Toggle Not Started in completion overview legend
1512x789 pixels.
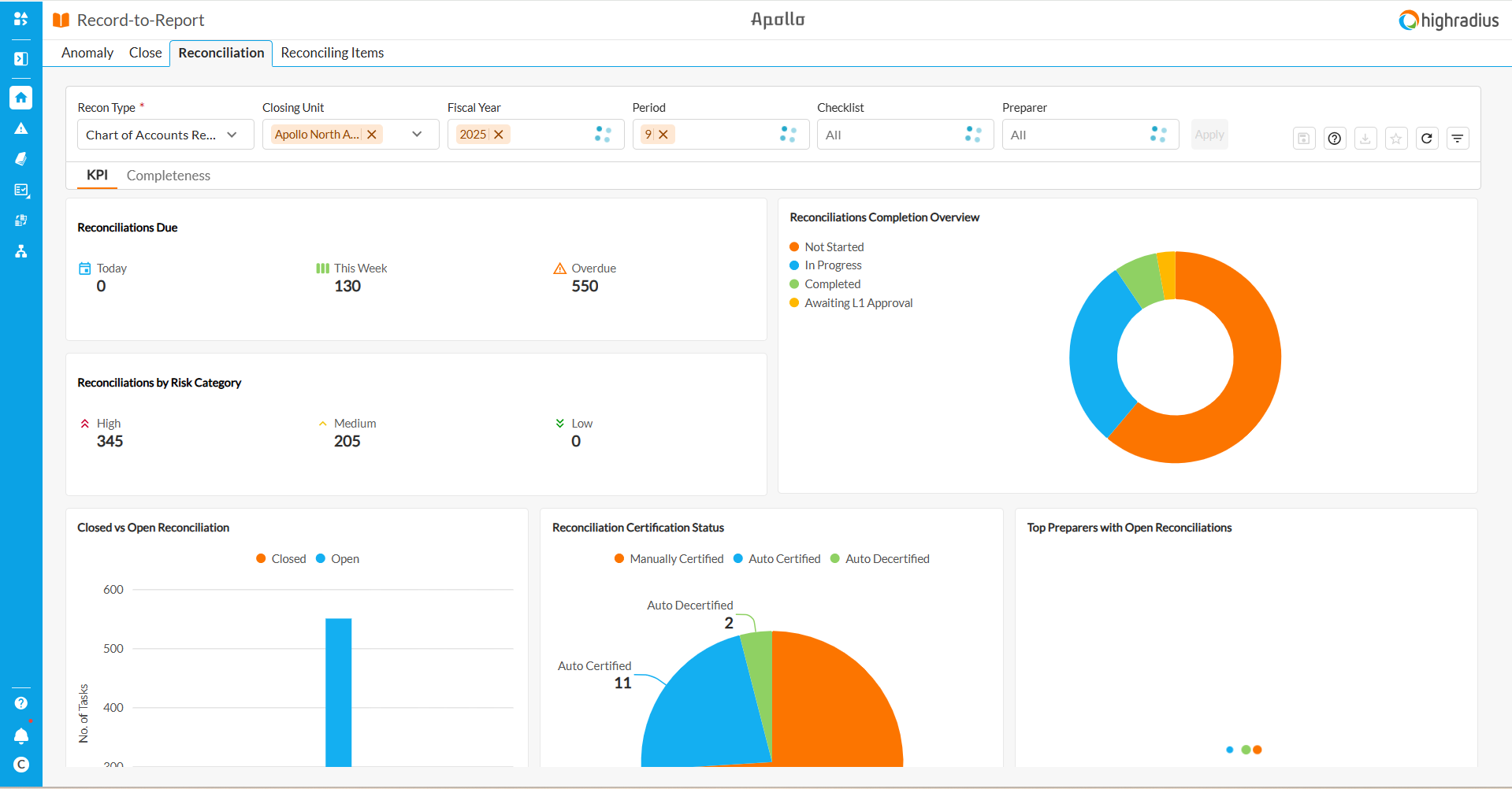(x=827, y=247)
